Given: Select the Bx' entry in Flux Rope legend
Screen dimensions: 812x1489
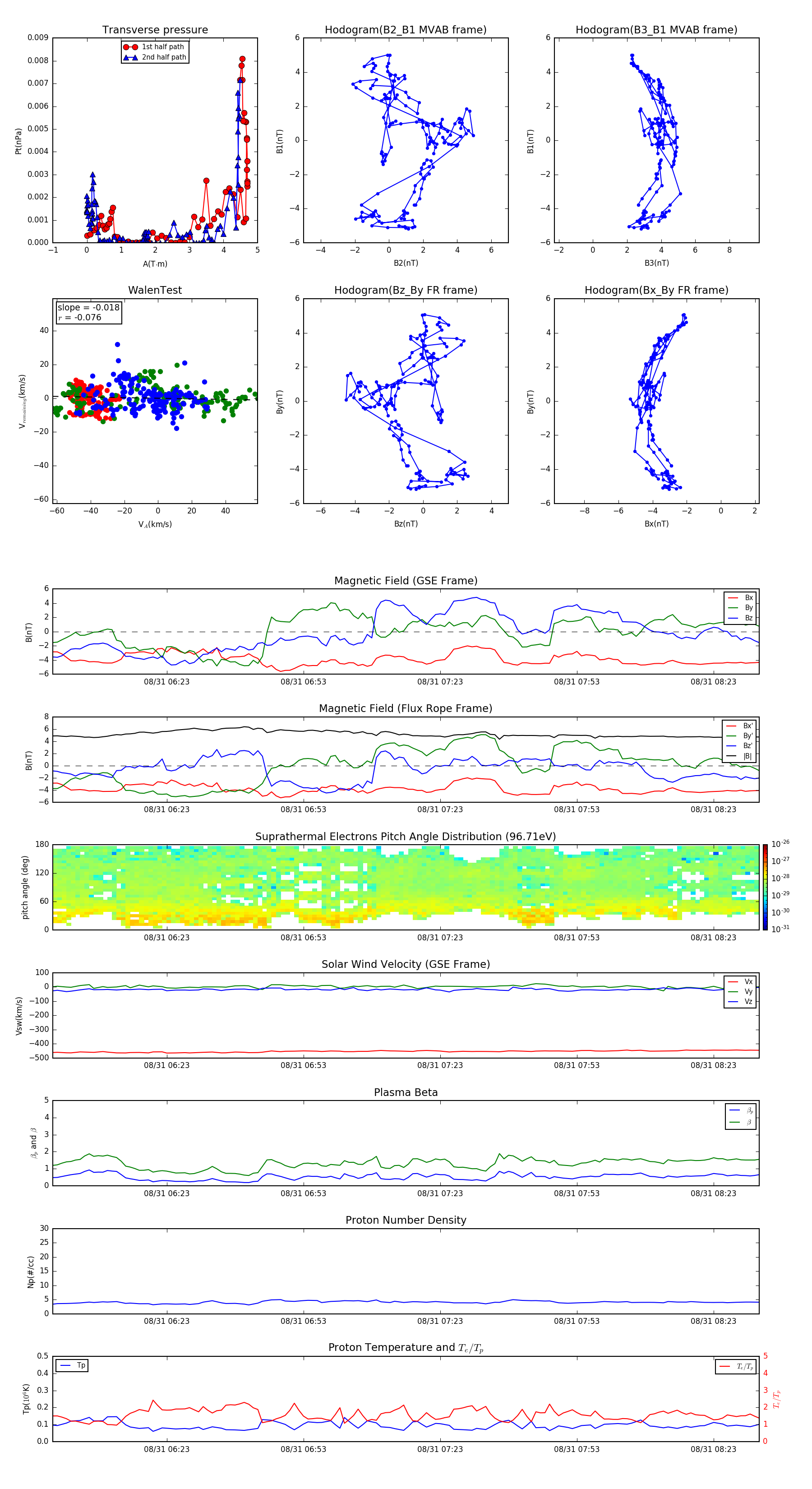Looking at the screenshot, I should point(740,726).
